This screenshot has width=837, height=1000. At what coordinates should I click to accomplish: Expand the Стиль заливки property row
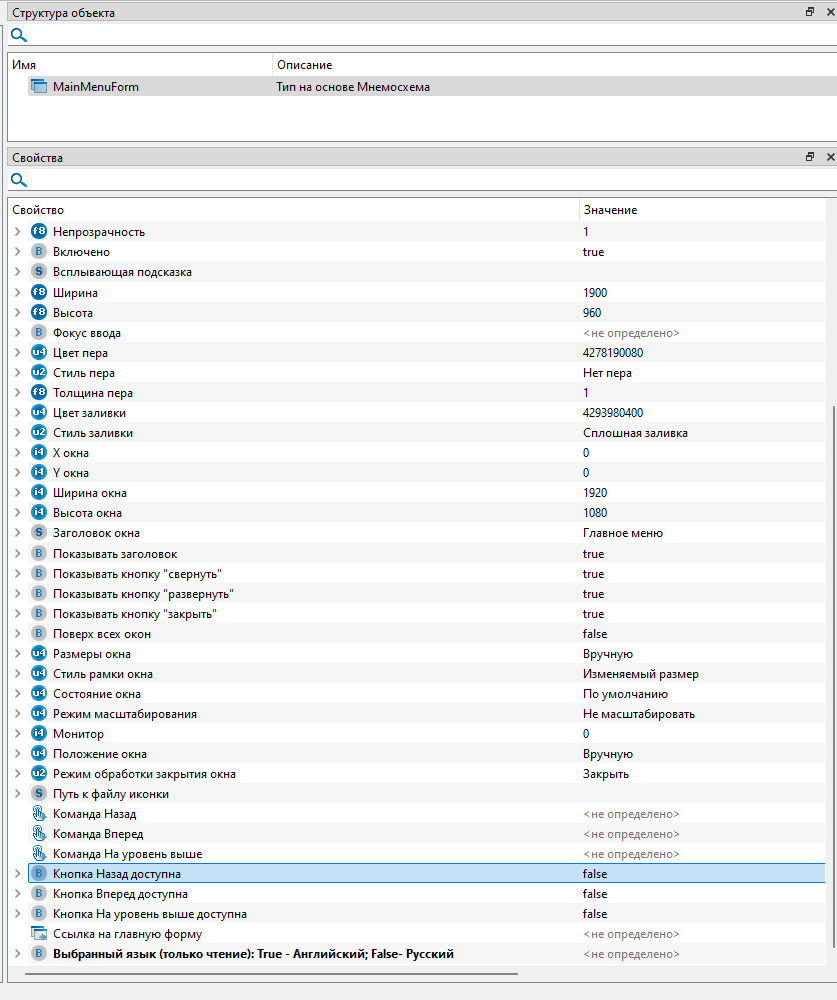pos(17,433)
